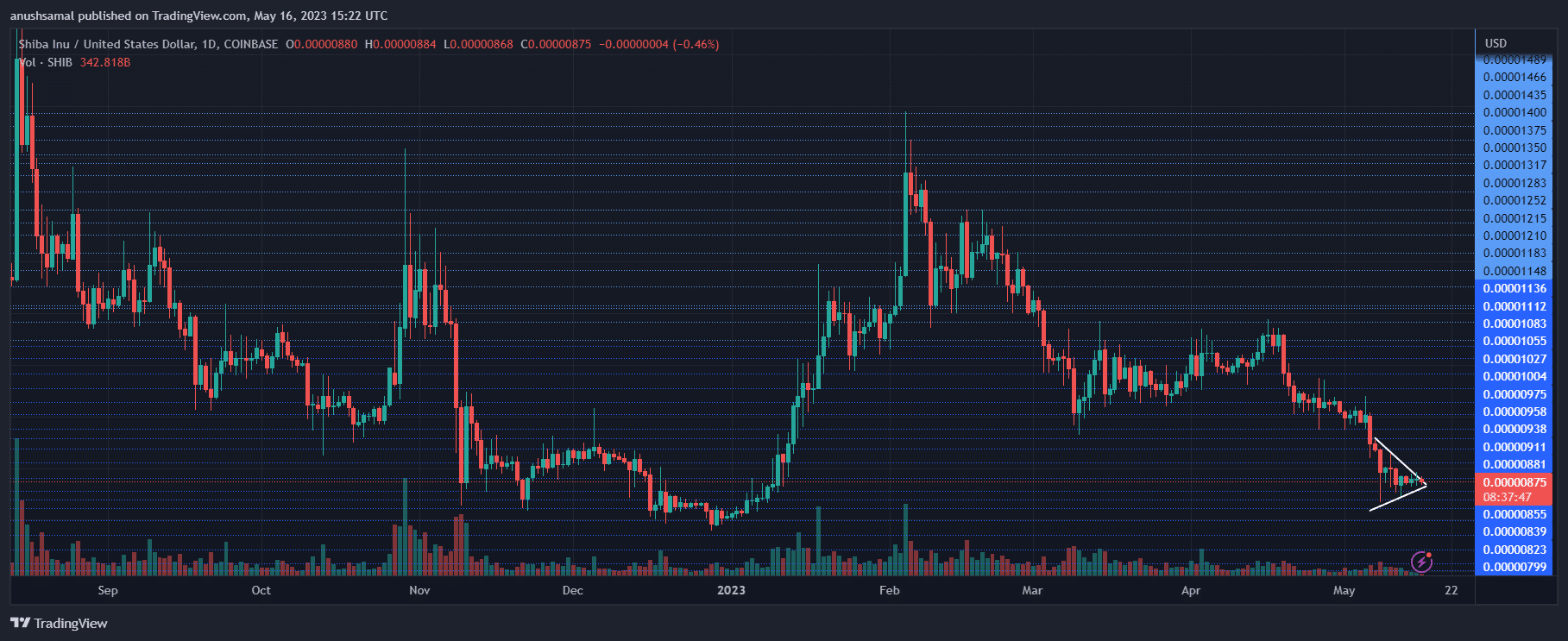Click the 0.00001083 price level label
The image size is (1568, 641).
[x=1514, y=324]
